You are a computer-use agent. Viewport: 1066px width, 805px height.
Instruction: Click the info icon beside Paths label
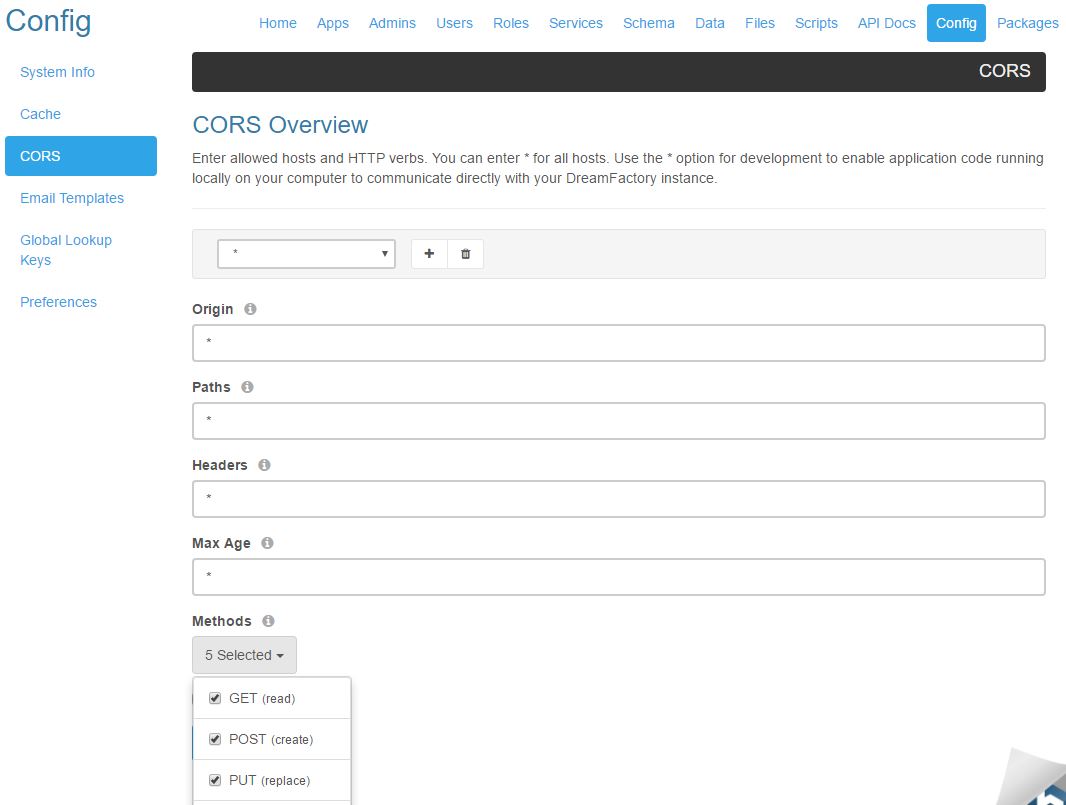(247, 387)
